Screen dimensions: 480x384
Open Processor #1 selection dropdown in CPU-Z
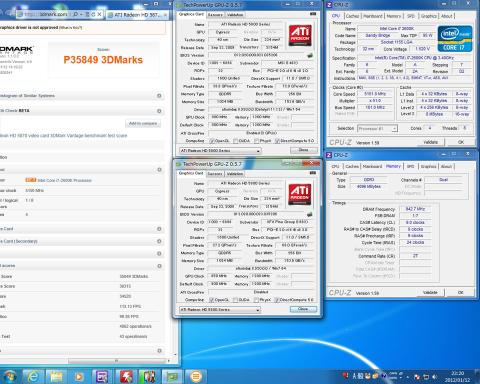377,128
